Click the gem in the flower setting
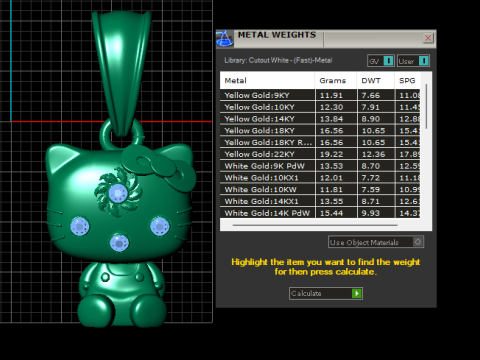Image resolution: width=480 pixels, height=360 pixels. pyautogui.click(x=118, y=193)
